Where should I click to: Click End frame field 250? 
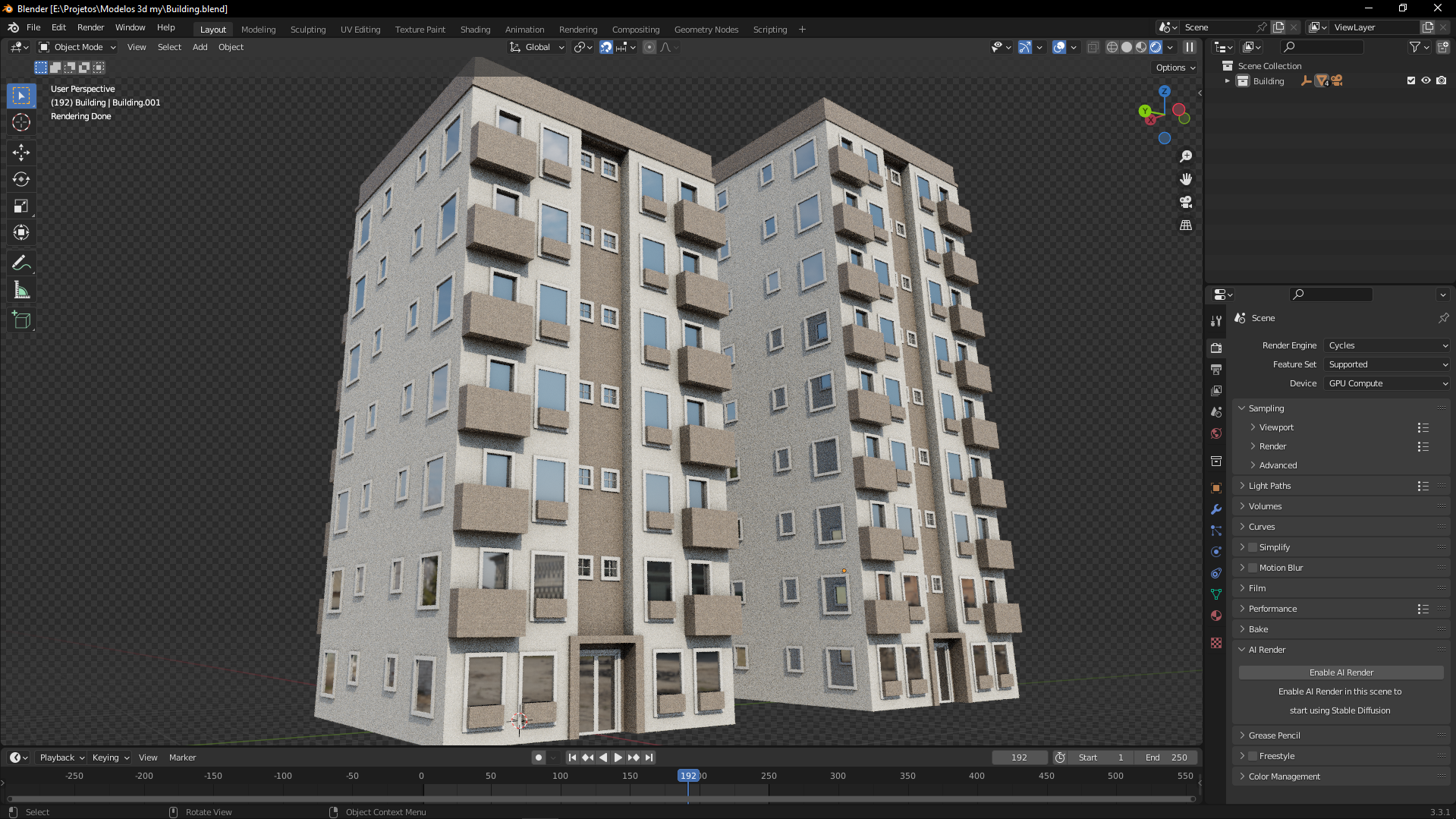[x=1166, y=758]
